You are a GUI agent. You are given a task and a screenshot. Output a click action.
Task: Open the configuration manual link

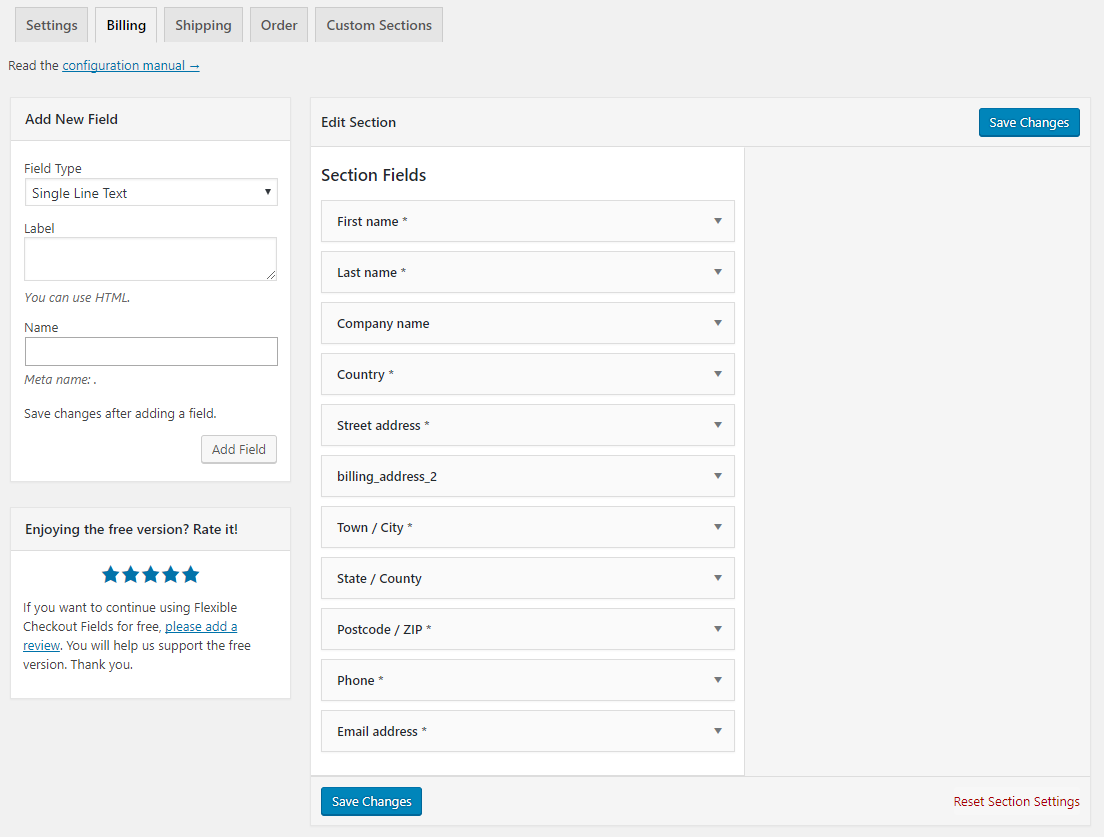point(131,65)
